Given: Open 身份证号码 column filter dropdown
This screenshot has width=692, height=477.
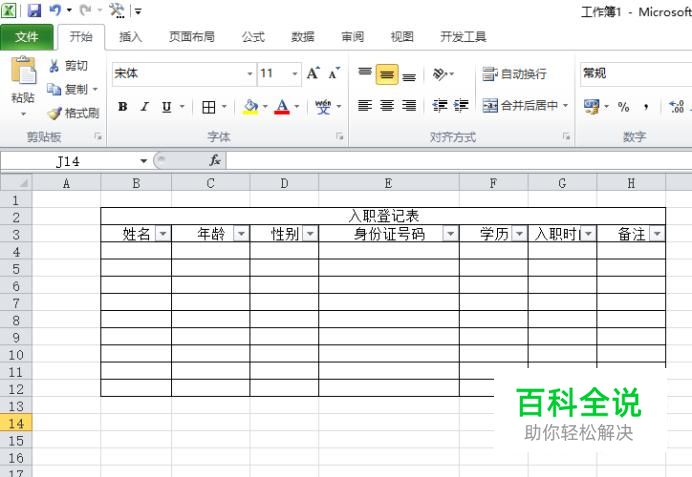Looking at the screenshot, I should pyautogui.click(x=451, y=233).
